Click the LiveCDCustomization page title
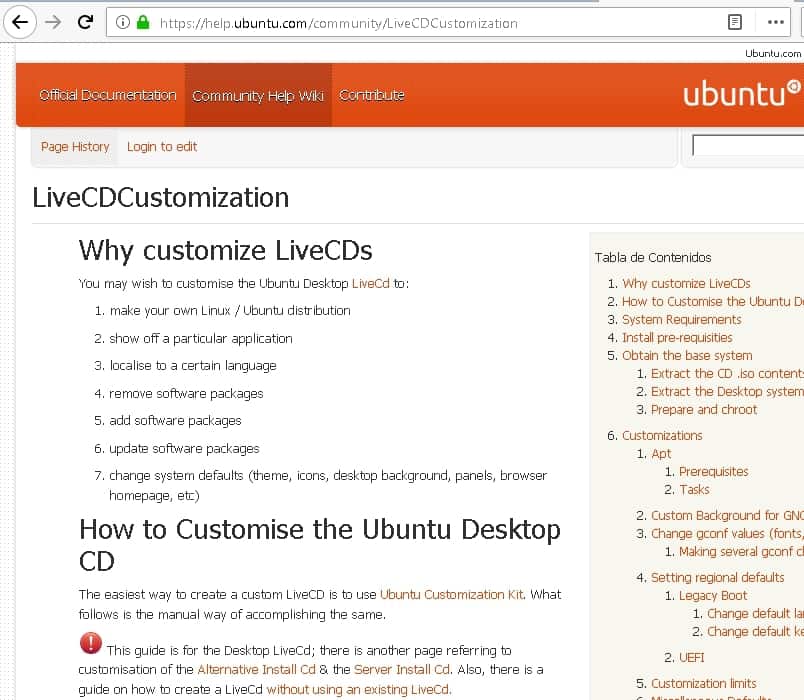 pyautogui.click(x=160, y=197)
